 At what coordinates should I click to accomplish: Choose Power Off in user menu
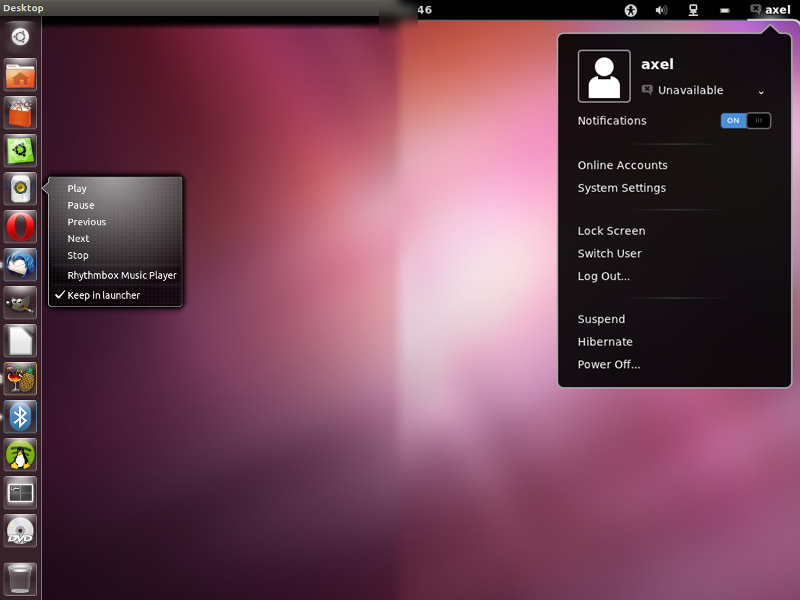(608, 364)
